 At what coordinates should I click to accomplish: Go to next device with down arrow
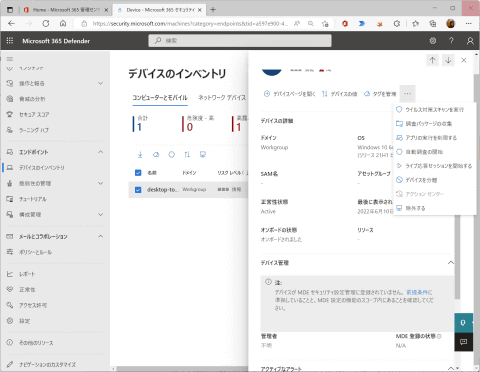click(448, 60)
